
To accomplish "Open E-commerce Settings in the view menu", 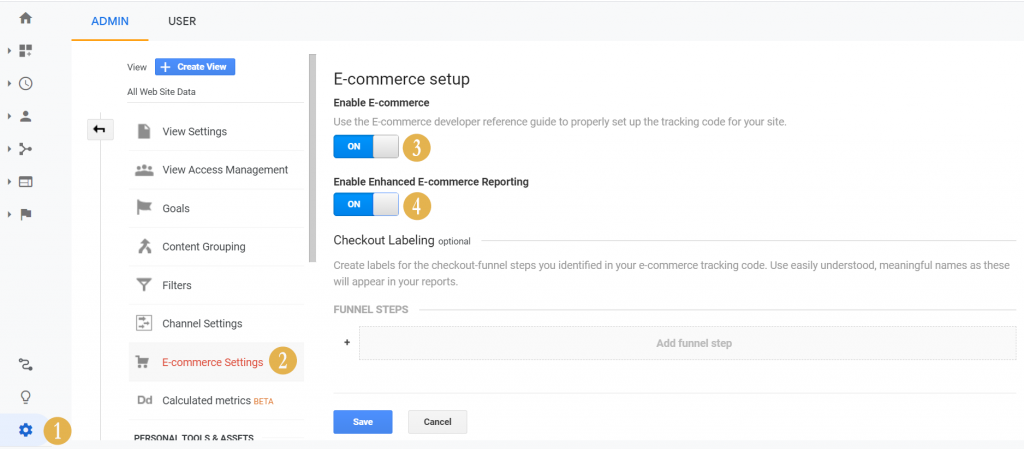I will click(x=212, y=362).
